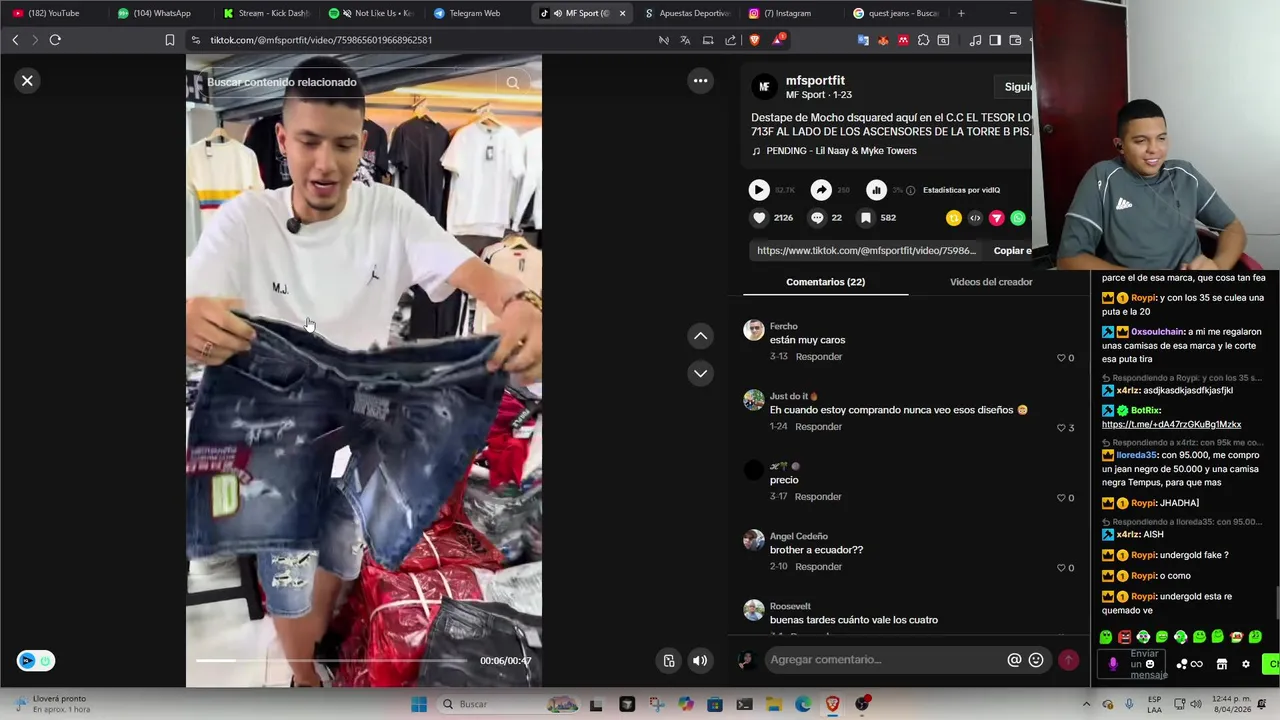Open emoji picker in comment box
The height and width of the screenshot is (720, 1280).
pos(1036,660)
